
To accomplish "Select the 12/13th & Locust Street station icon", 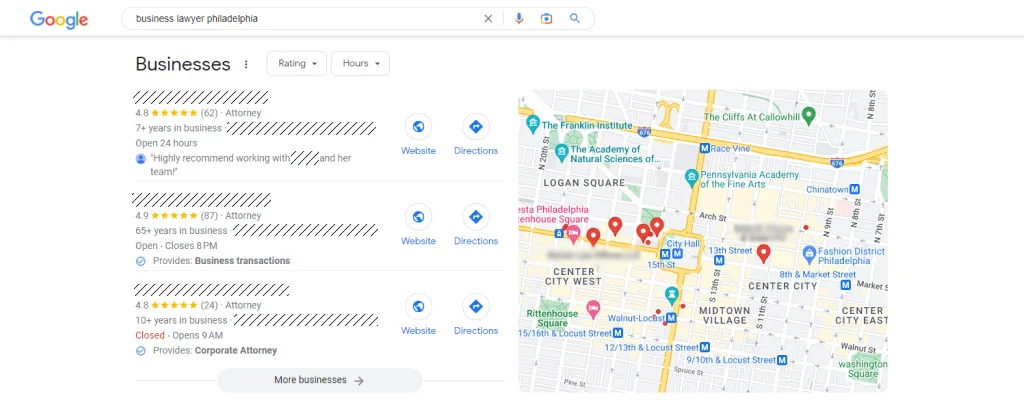I will pyautogui.click(x=705, y=348).
